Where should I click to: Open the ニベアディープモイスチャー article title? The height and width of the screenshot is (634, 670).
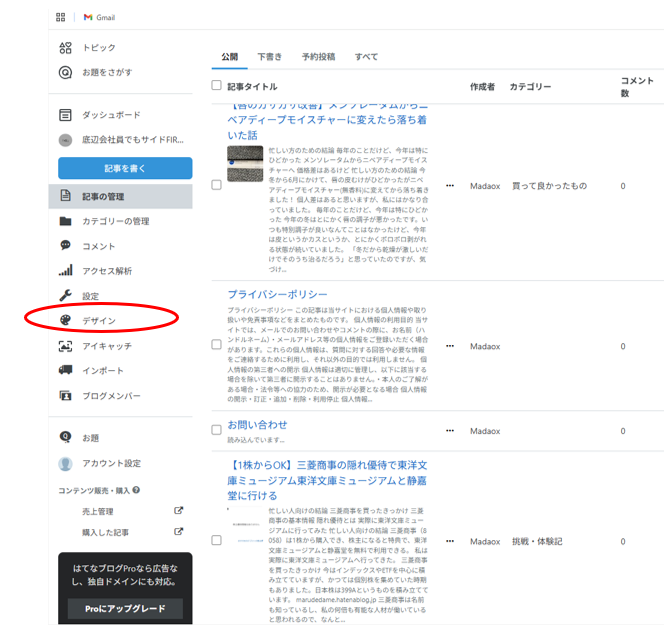[327, 122]
